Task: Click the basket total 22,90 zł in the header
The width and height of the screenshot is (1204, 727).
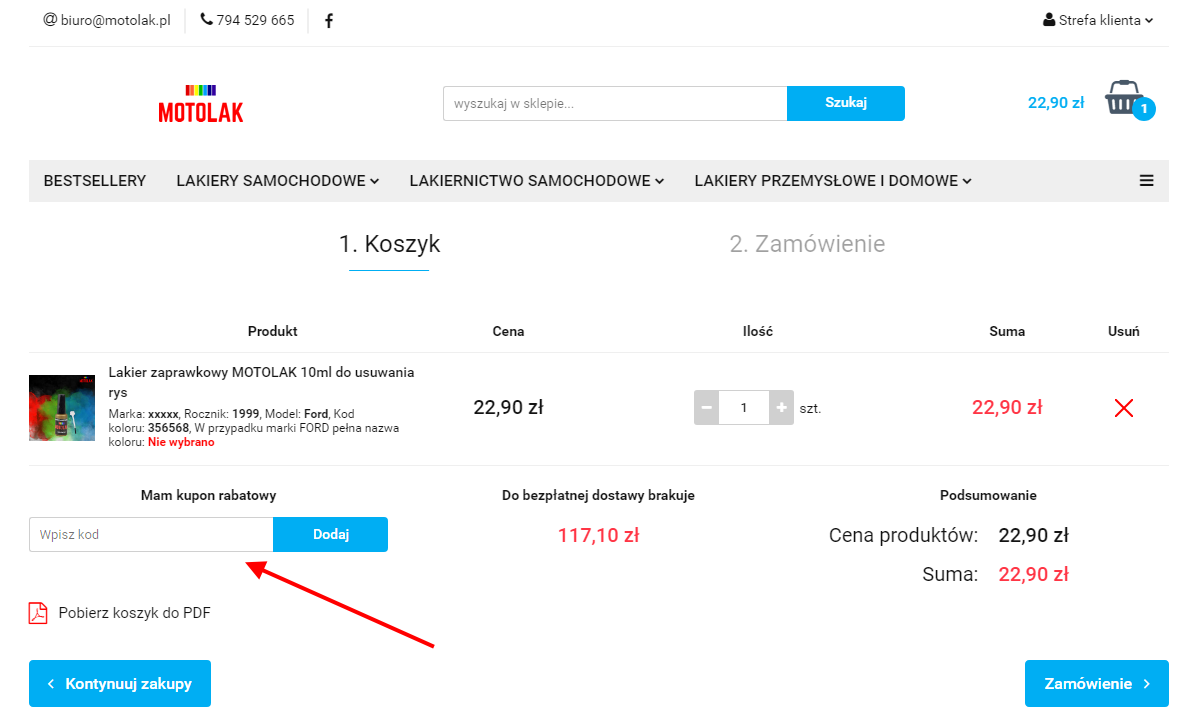Action: point(1056,102)
